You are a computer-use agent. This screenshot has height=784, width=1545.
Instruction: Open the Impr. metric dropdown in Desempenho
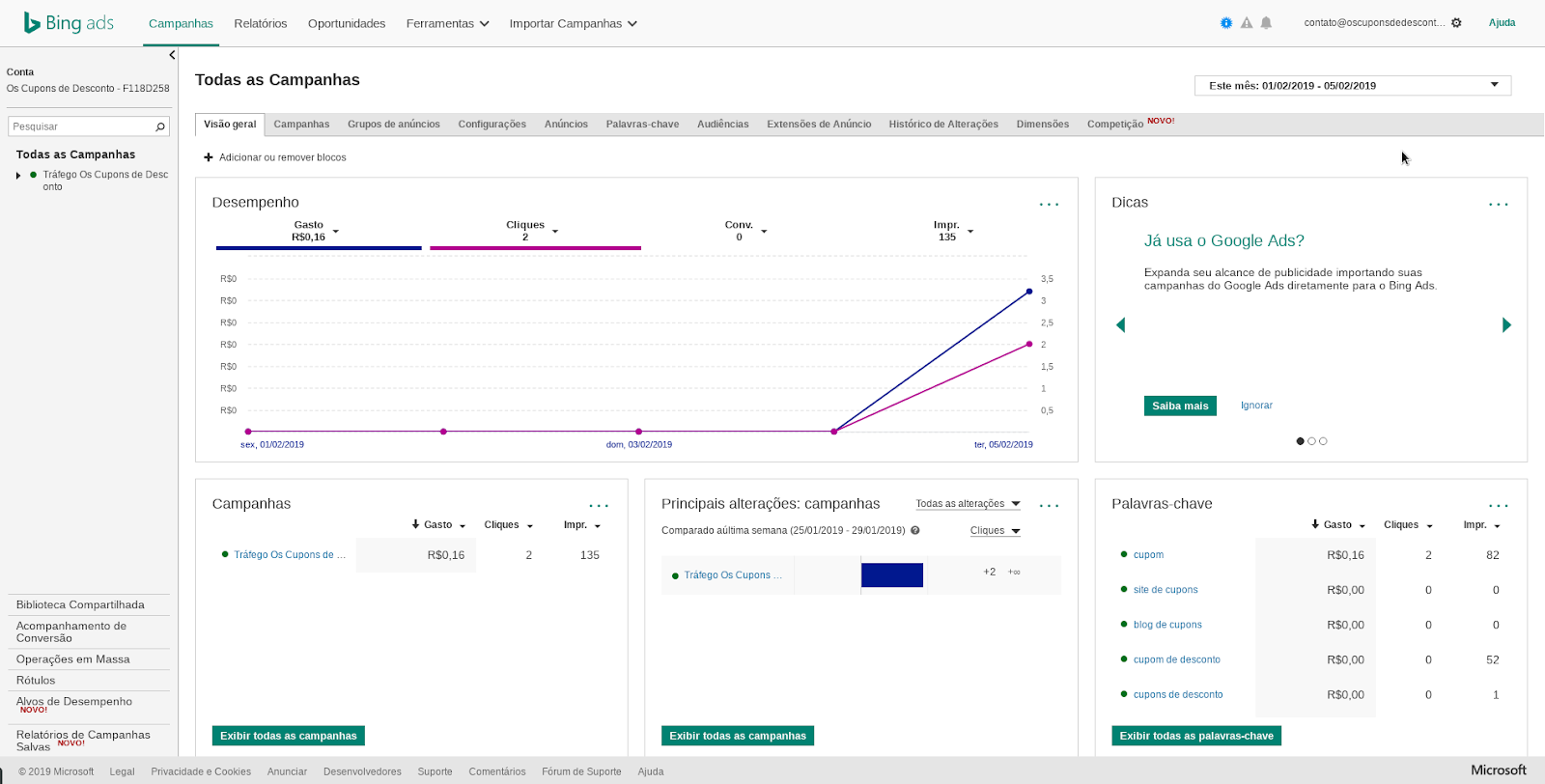(x=970, y=232)
